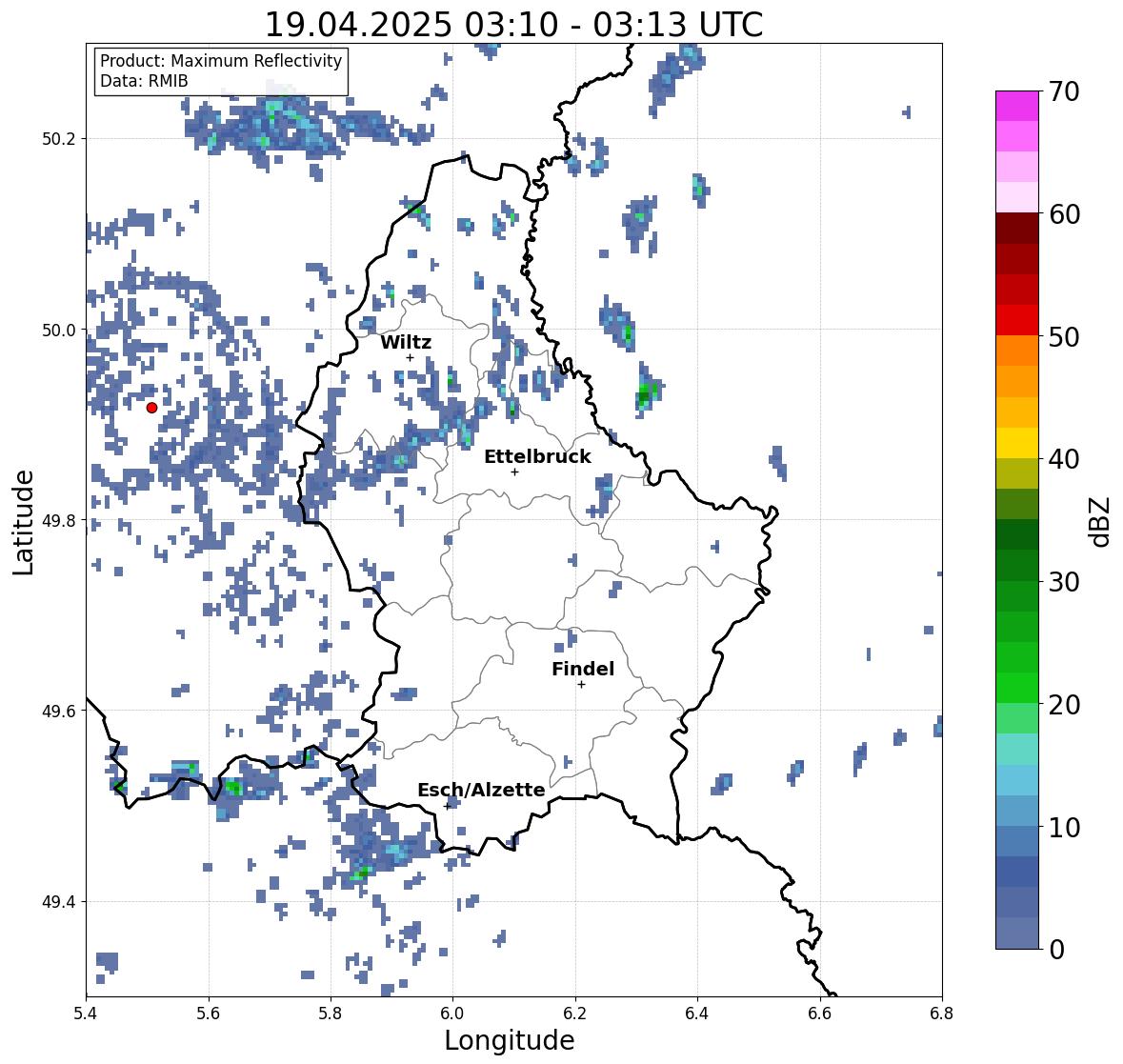Click the 49.6 latitude tick label
The image size is (1123, 1064).
(x=59, y=711)
